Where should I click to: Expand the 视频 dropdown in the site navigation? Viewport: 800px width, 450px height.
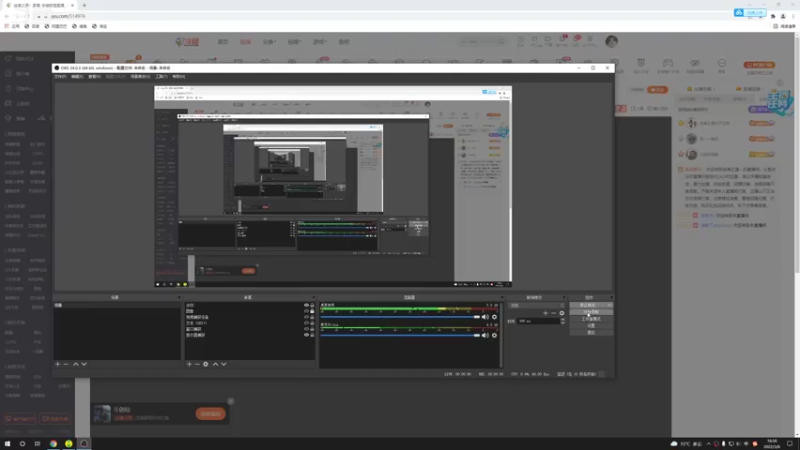(x=294, y=42)
